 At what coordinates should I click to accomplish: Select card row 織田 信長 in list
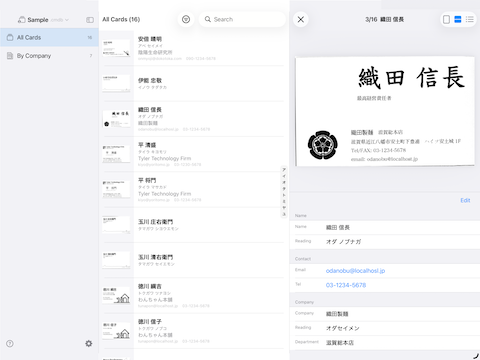[x=194, y=119]
